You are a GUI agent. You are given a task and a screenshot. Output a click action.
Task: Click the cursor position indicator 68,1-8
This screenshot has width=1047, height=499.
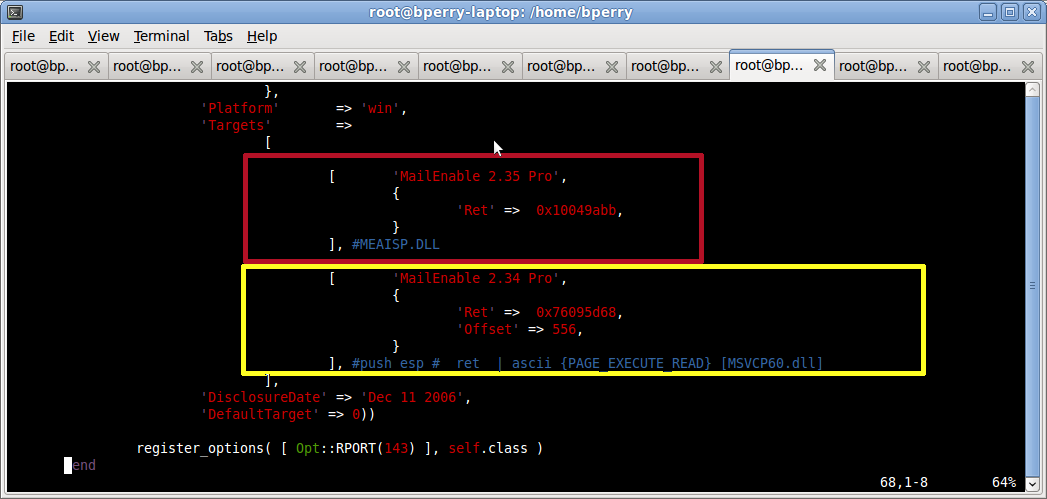[x=904, y=482]
